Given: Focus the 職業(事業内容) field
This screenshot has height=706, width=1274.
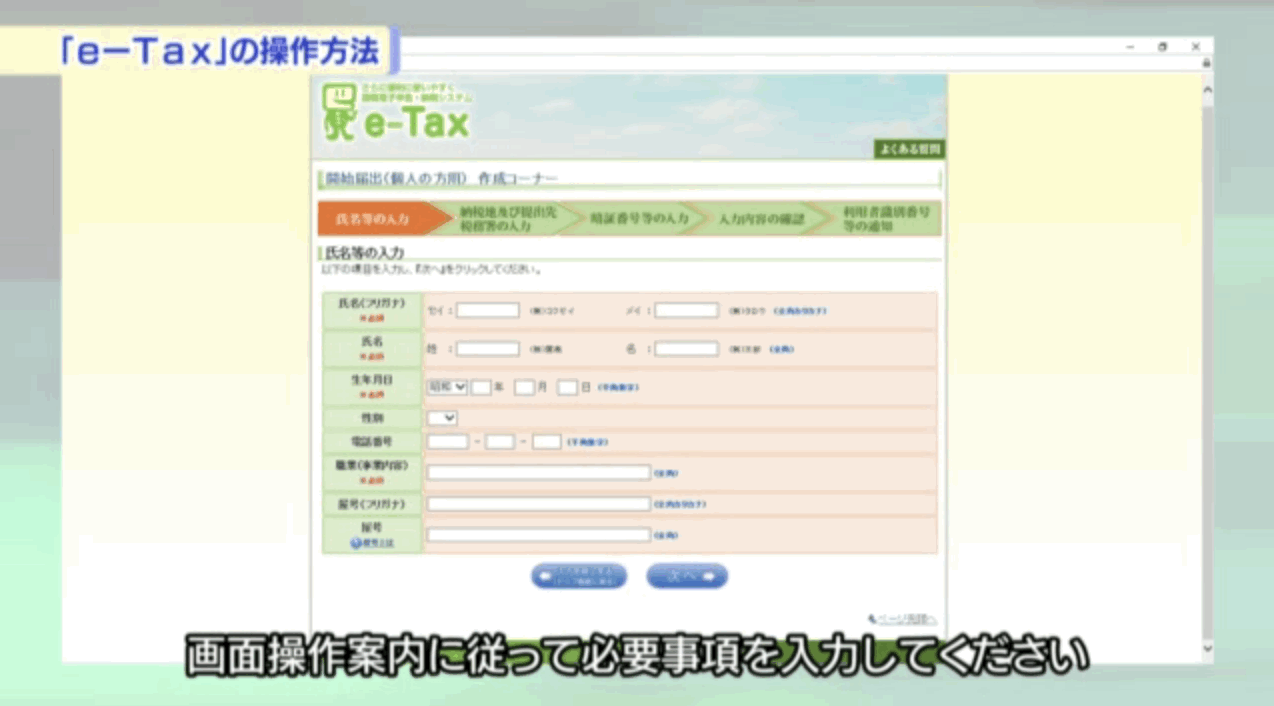Looking at the screenshot, I should pyautogui.click(x=539, y=472).
